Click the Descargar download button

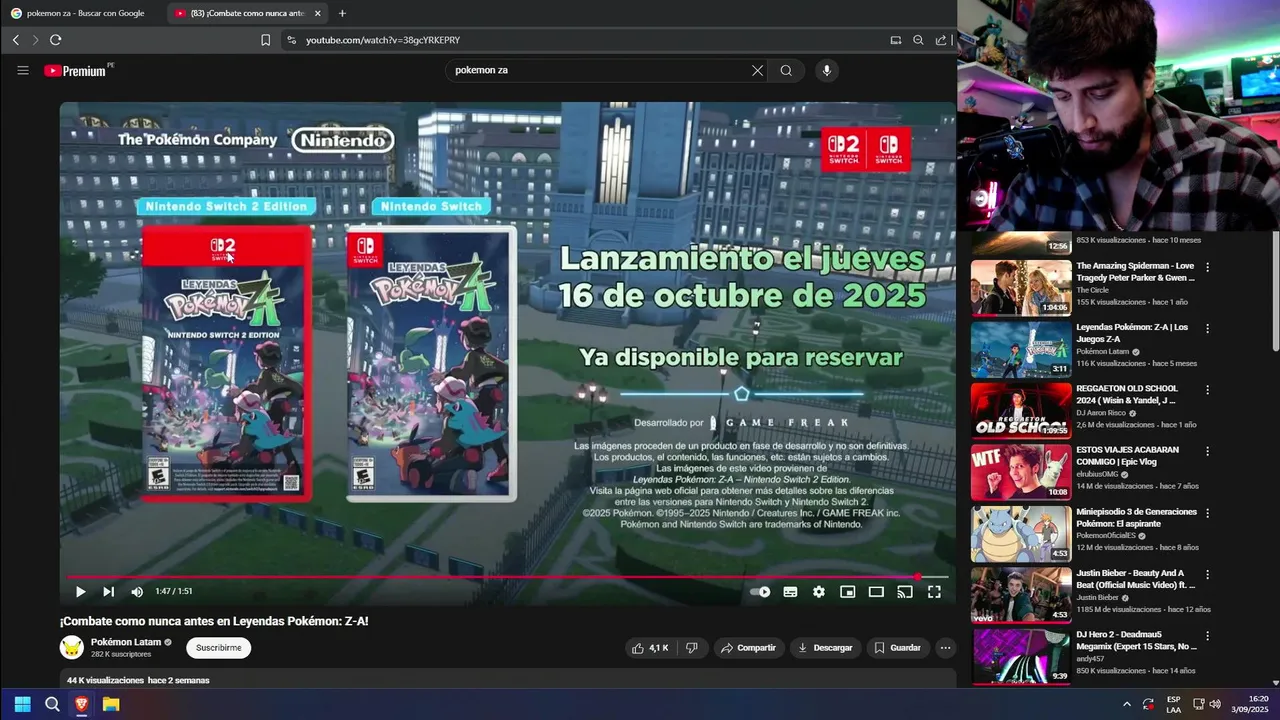[825, 648]
